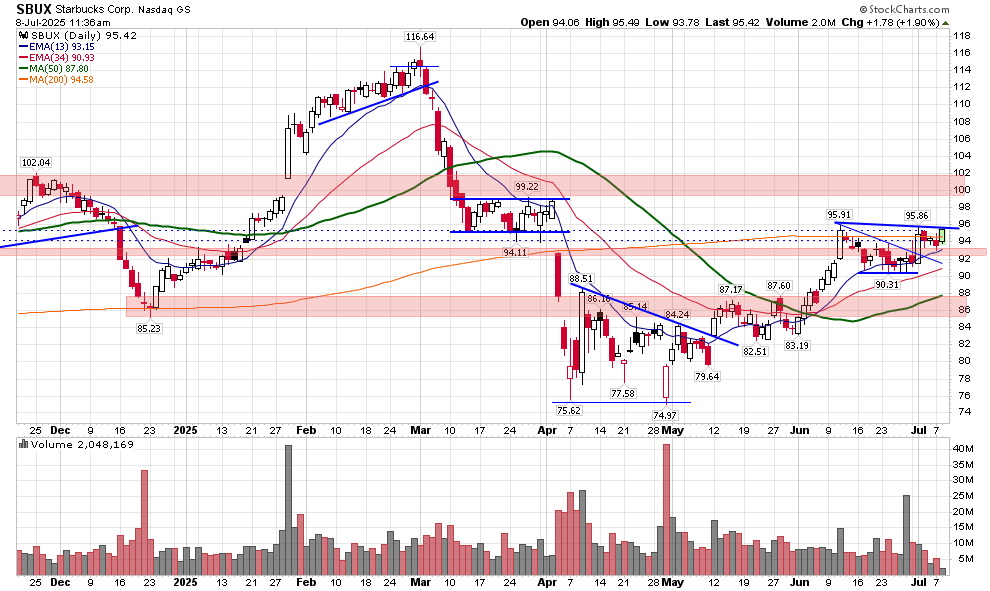Click the Volume 2.0M header value
Screen dimensions: 990x591
click(x=801, y=22)
